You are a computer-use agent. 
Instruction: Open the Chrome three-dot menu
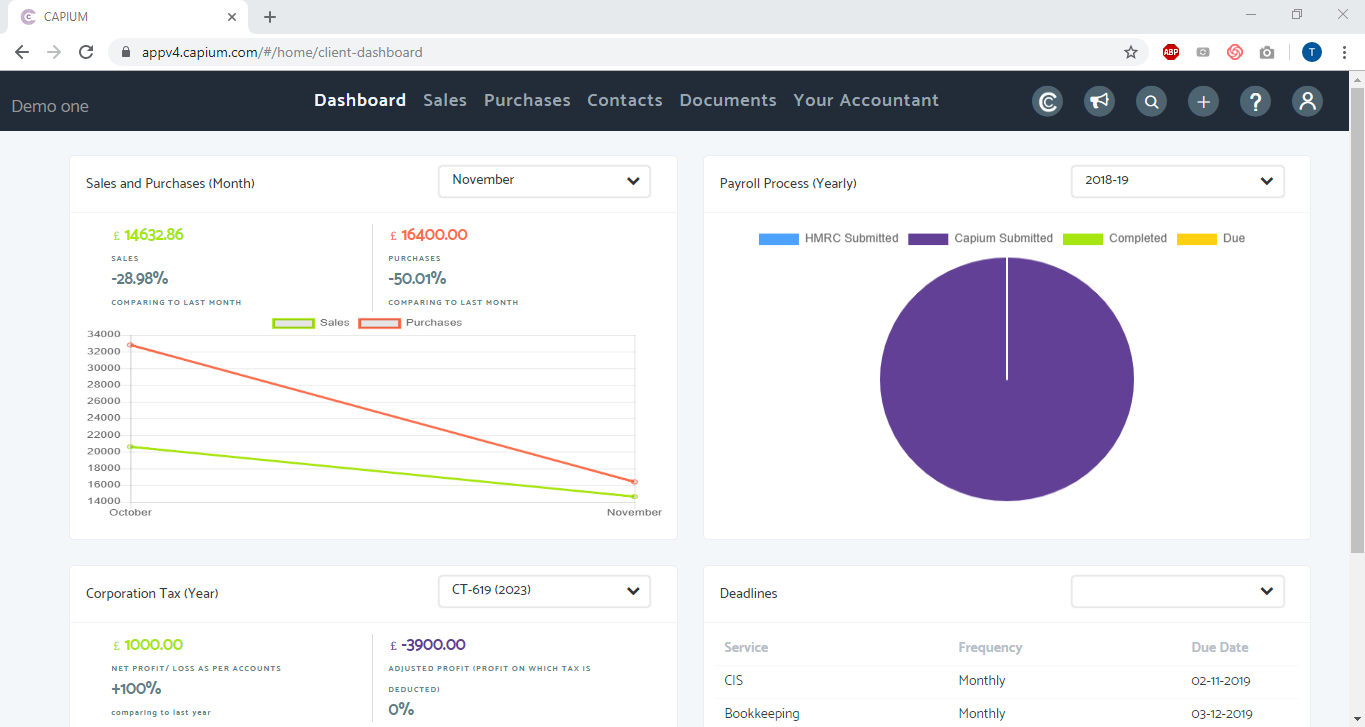[x=1344, y=52]
